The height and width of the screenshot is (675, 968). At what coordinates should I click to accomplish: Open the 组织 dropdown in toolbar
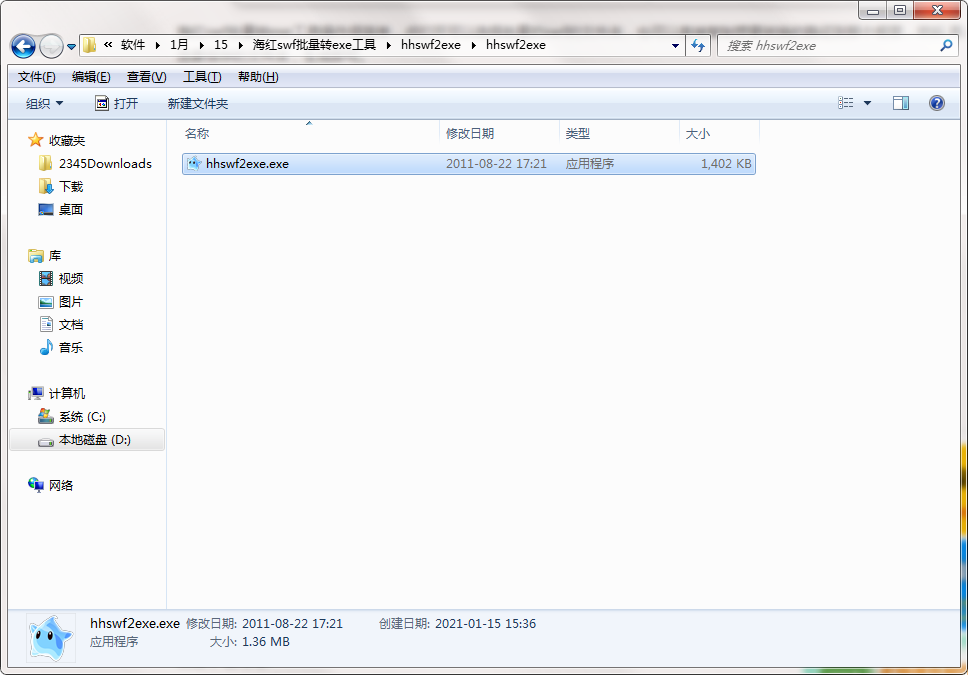coord(44,103)
